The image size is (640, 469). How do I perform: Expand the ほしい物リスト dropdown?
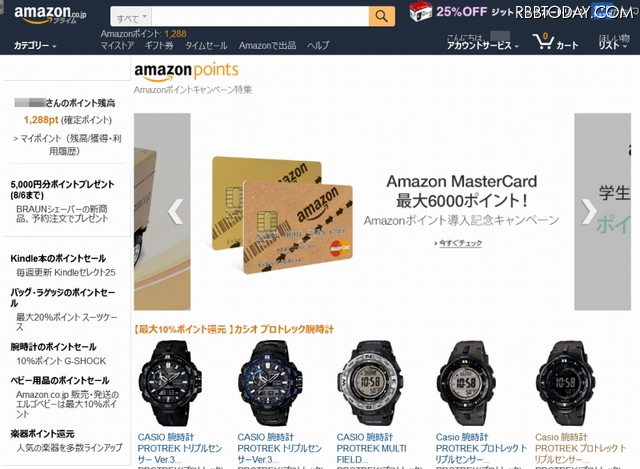[x=613, y=42]
